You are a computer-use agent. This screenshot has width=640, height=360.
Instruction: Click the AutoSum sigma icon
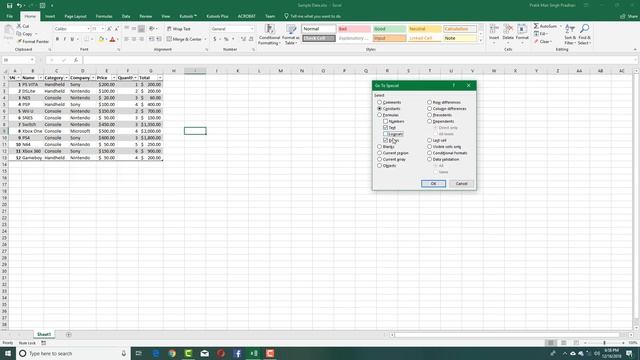click(536, 26)
